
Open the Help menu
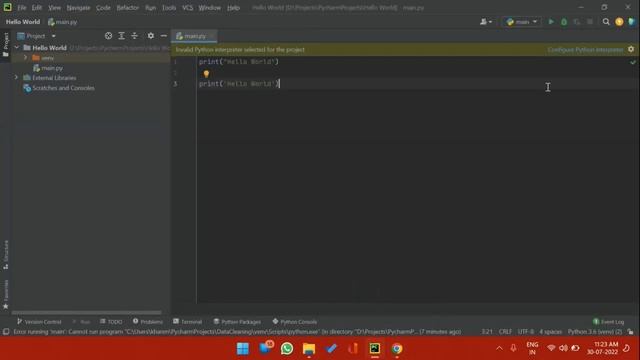[x=233, y=8]
